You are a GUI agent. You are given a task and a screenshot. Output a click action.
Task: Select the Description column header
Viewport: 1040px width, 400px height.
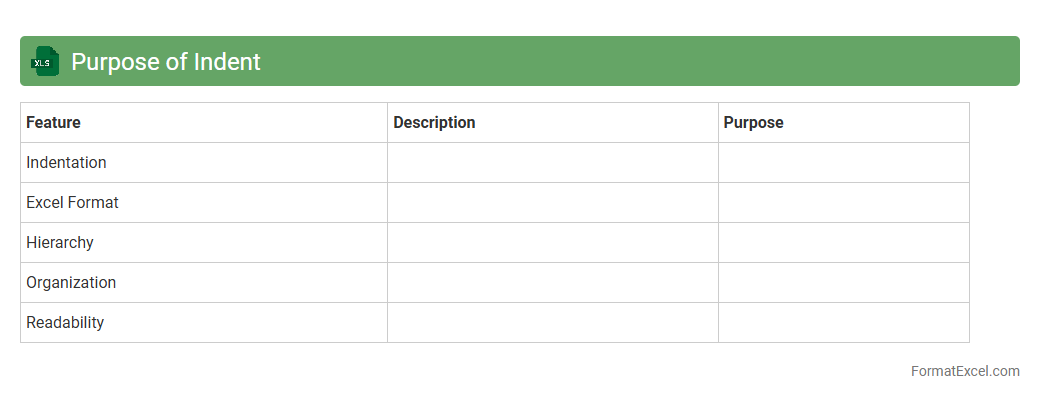pyautogui.click(x=434, y=122)
